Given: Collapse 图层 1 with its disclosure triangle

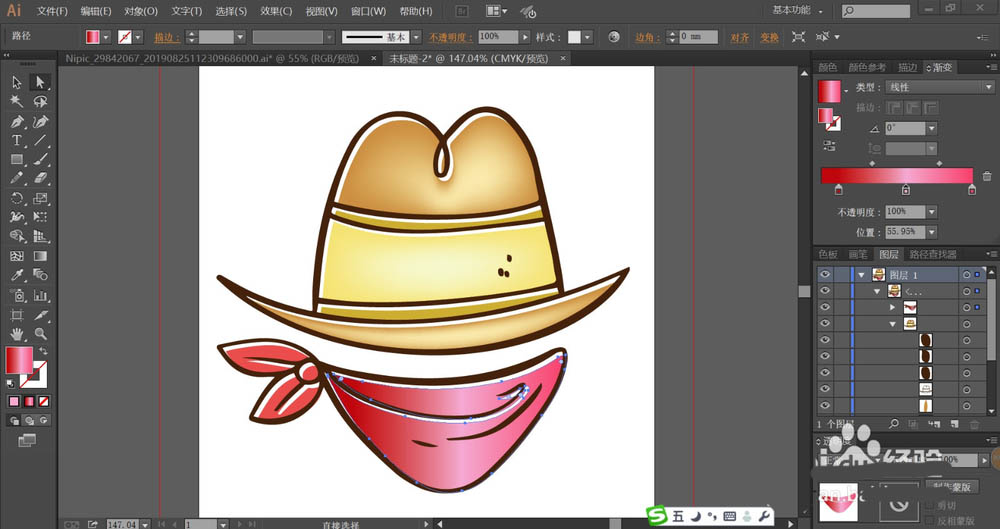Looking at the screenshot, I should click(x=861, y=274).
